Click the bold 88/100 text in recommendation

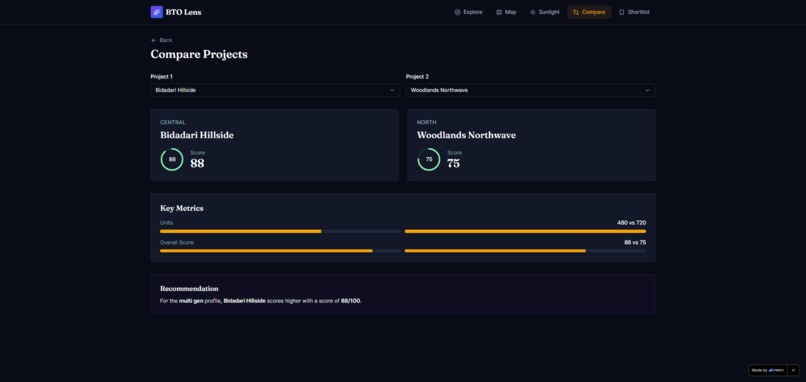[351, 301]
